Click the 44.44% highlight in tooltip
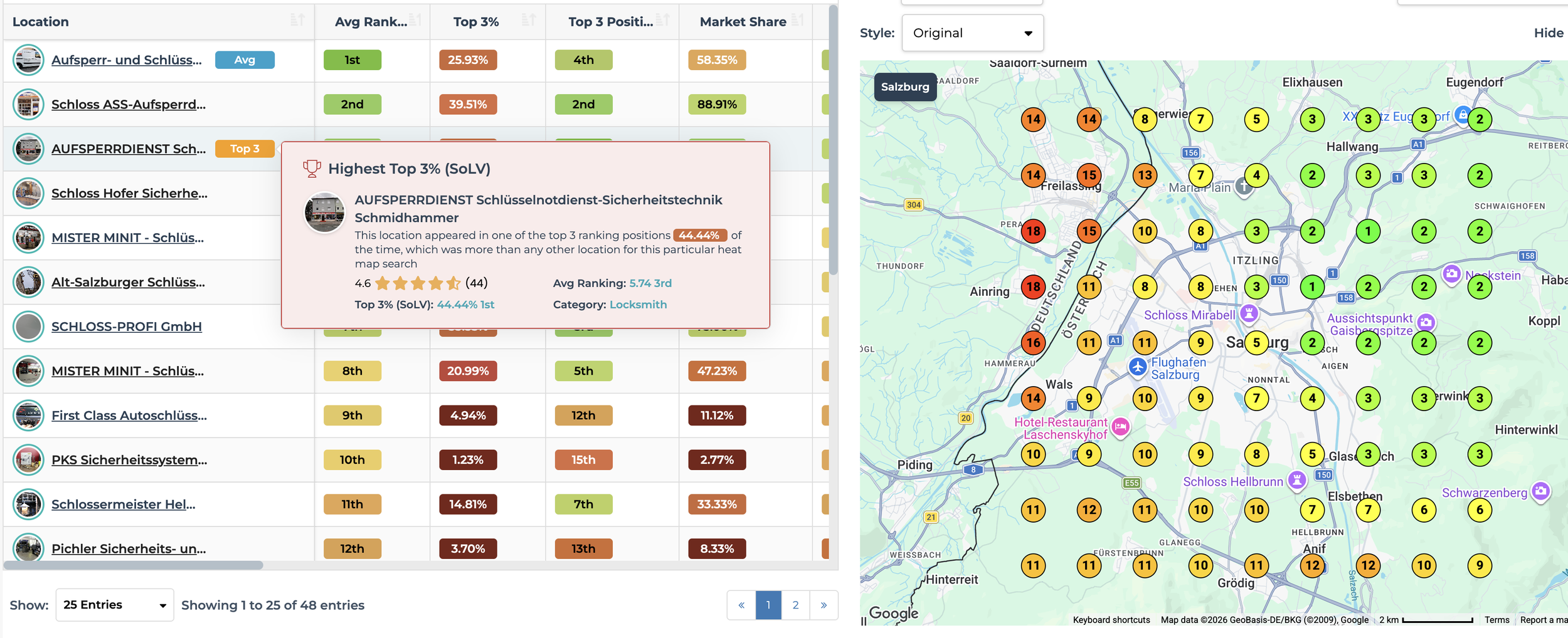 tap(700, 236)
